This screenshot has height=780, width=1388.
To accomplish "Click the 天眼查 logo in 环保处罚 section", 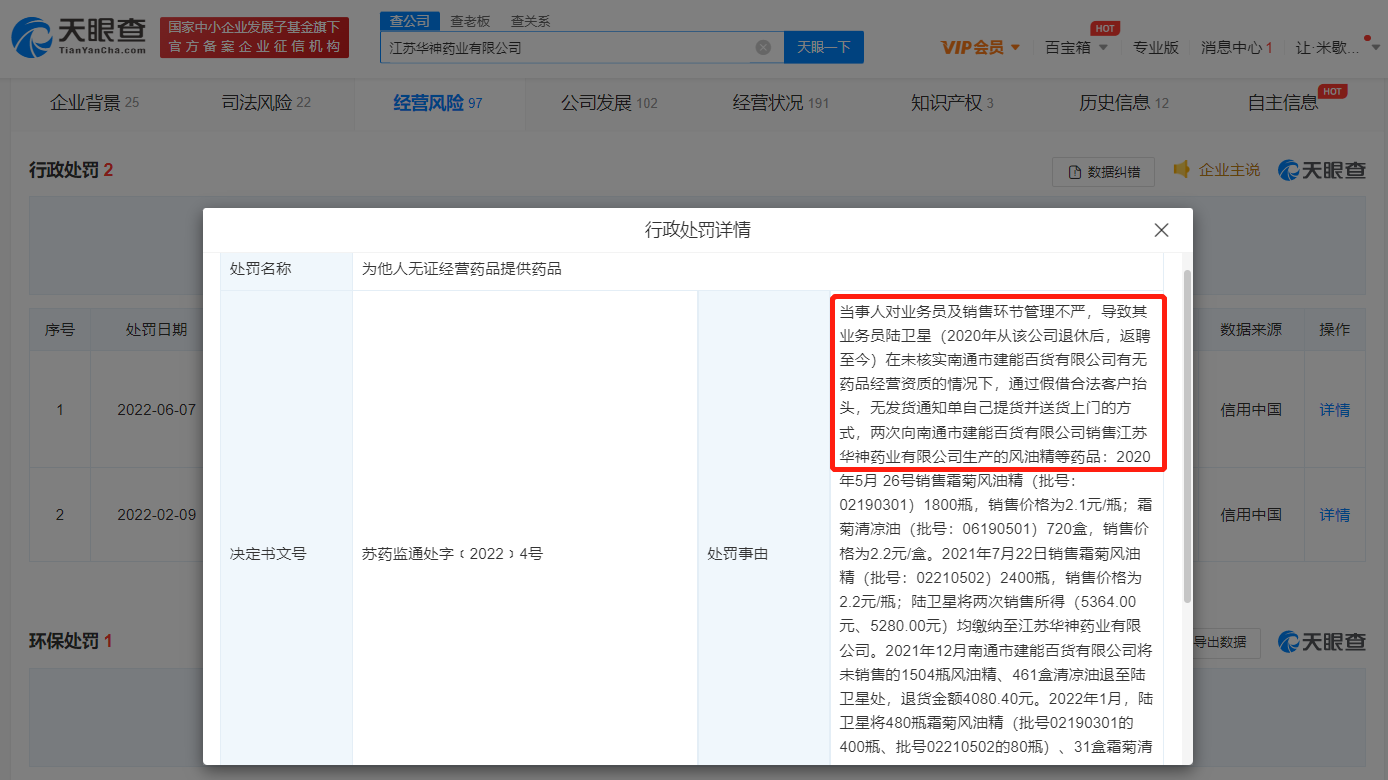I will click(x=1322, y=641).
